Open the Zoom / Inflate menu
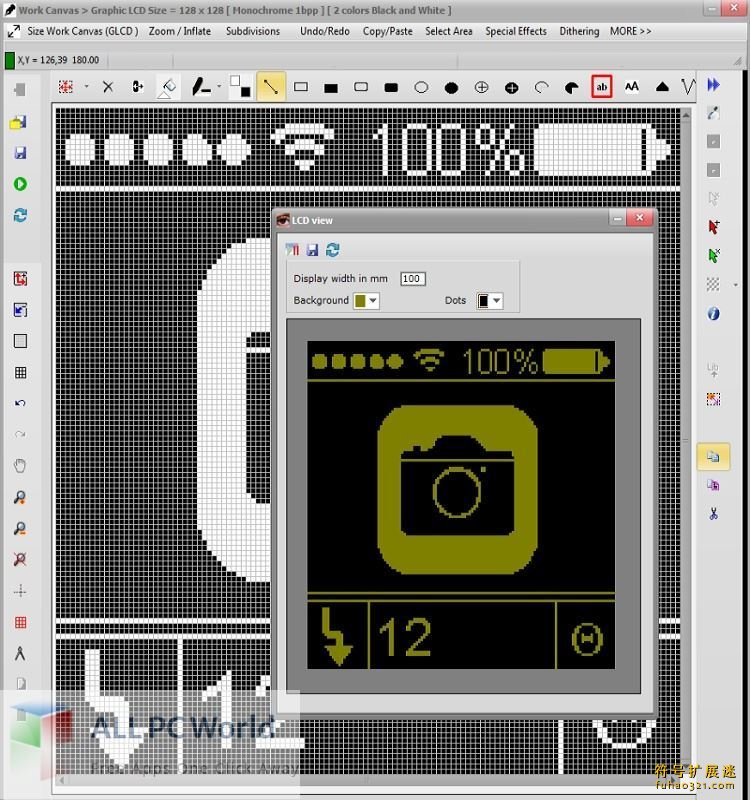The width and height of the screenshot is (750, 800). click(180, 31)
